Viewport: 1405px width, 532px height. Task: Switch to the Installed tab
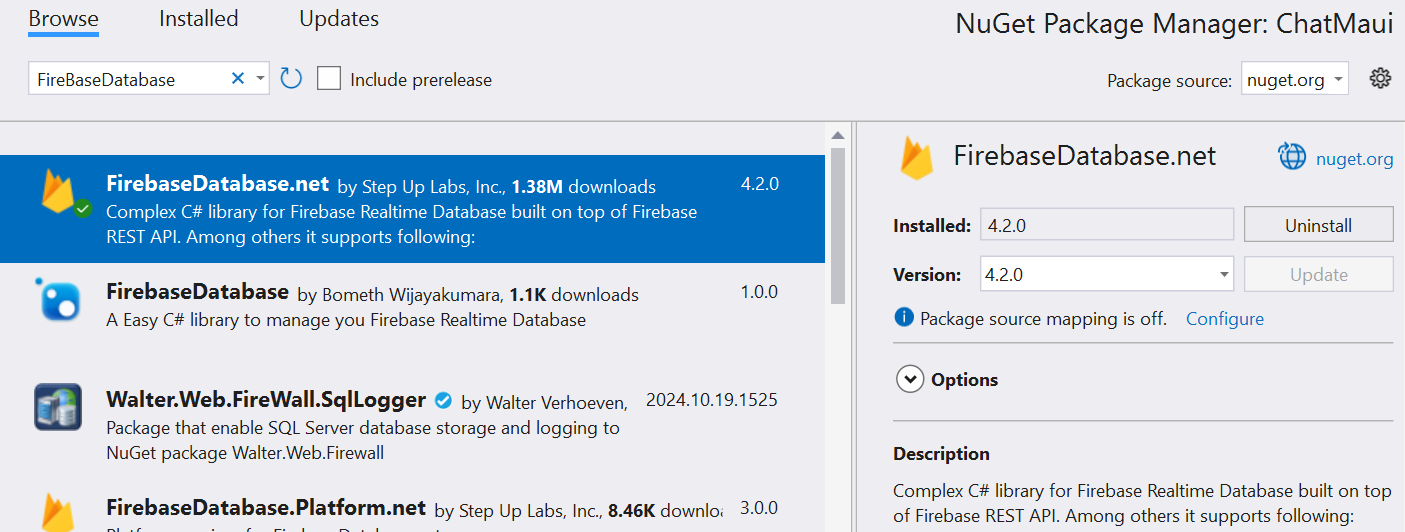[x=198, y=19]
